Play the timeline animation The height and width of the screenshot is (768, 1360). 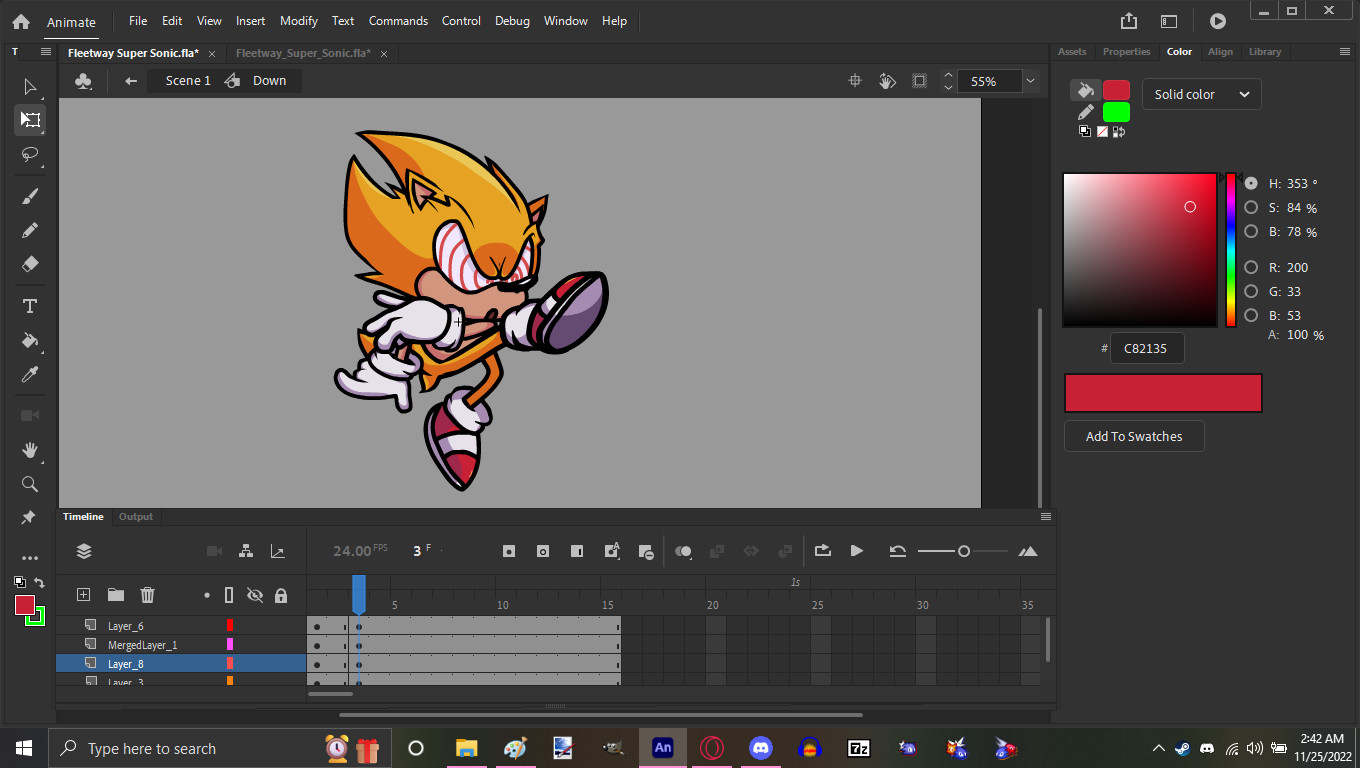[857, 551]
